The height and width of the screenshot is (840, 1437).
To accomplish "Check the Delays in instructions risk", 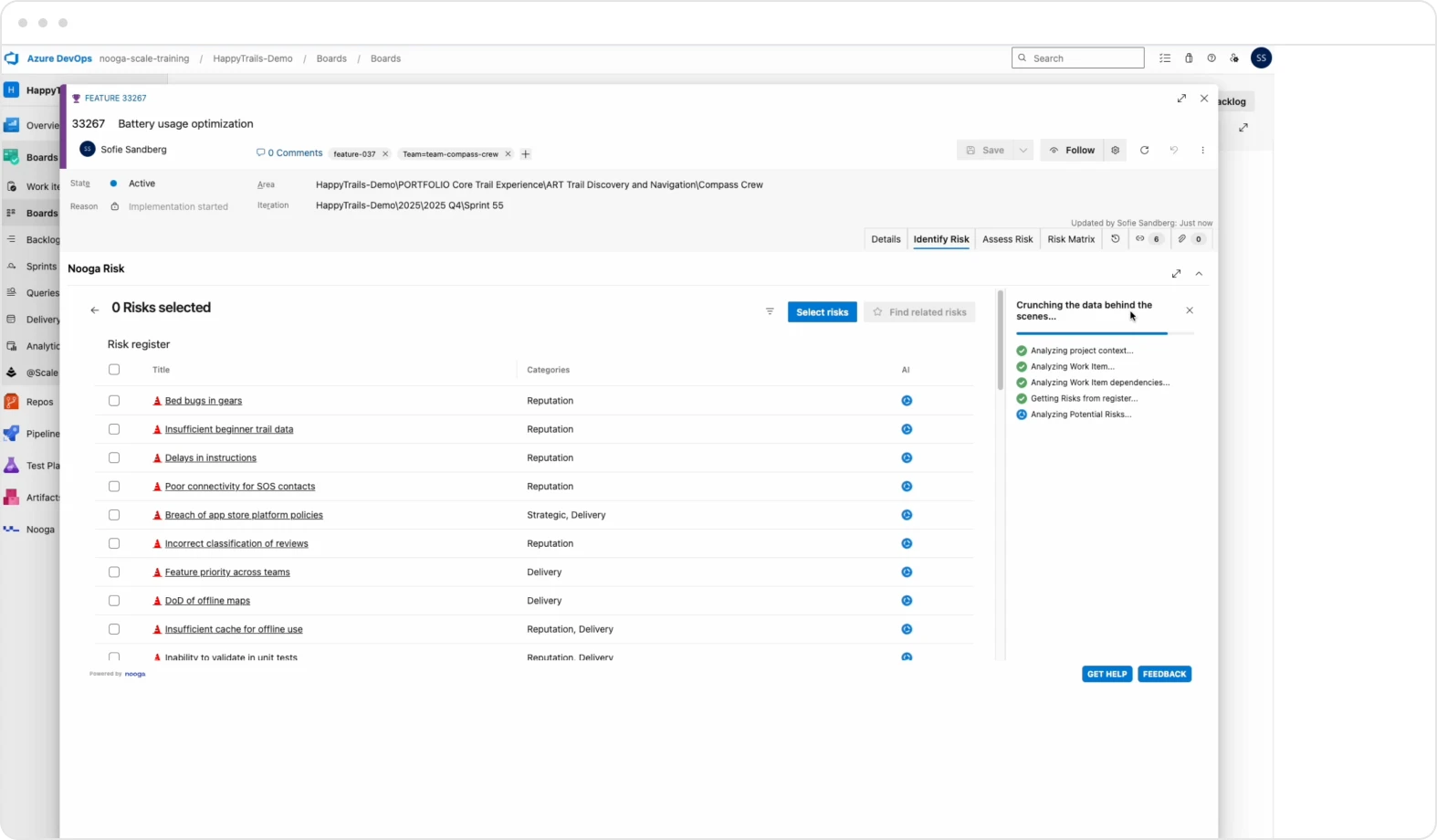I will pos(114,458).
